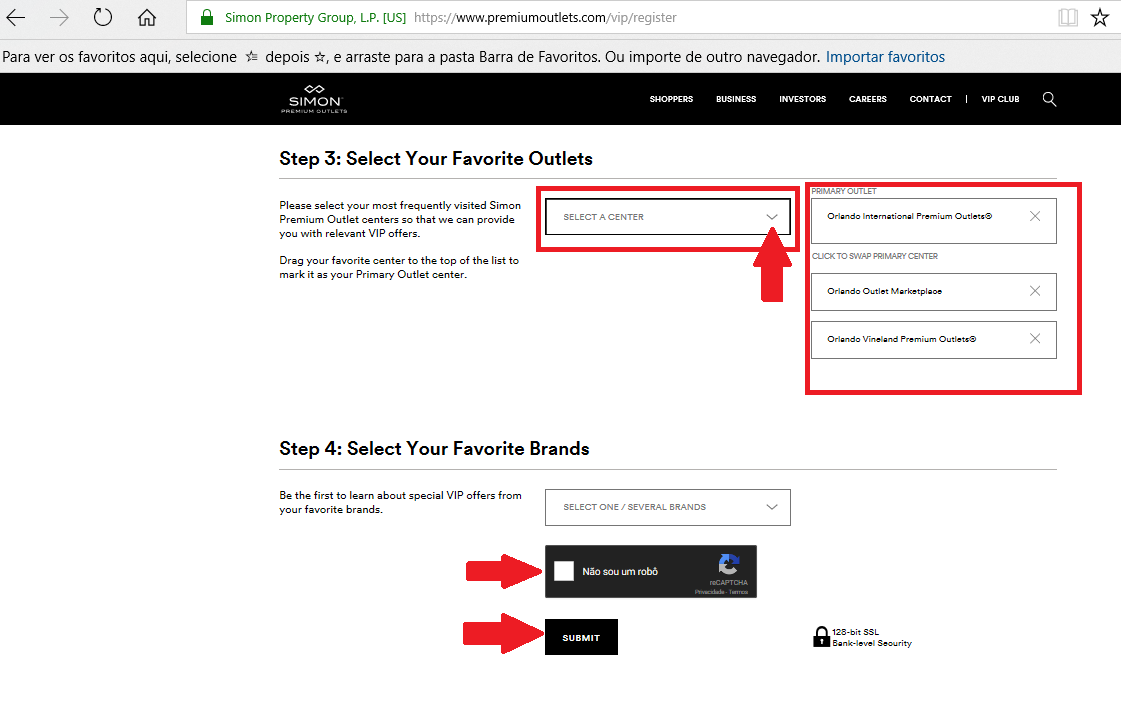The height and width of the screenshot is (718, 1122).
Task: Go to the VIP Club menu
Action: tap(1000, 99)
